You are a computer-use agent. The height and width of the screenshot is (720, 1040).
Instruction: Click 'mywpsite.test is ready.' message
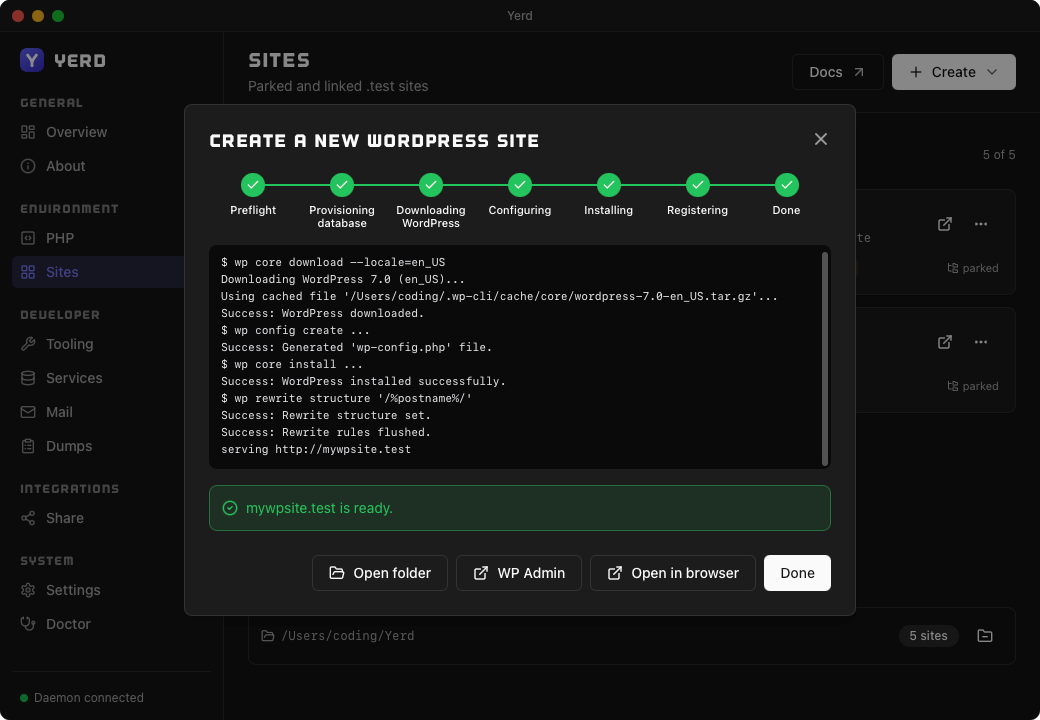319,508
